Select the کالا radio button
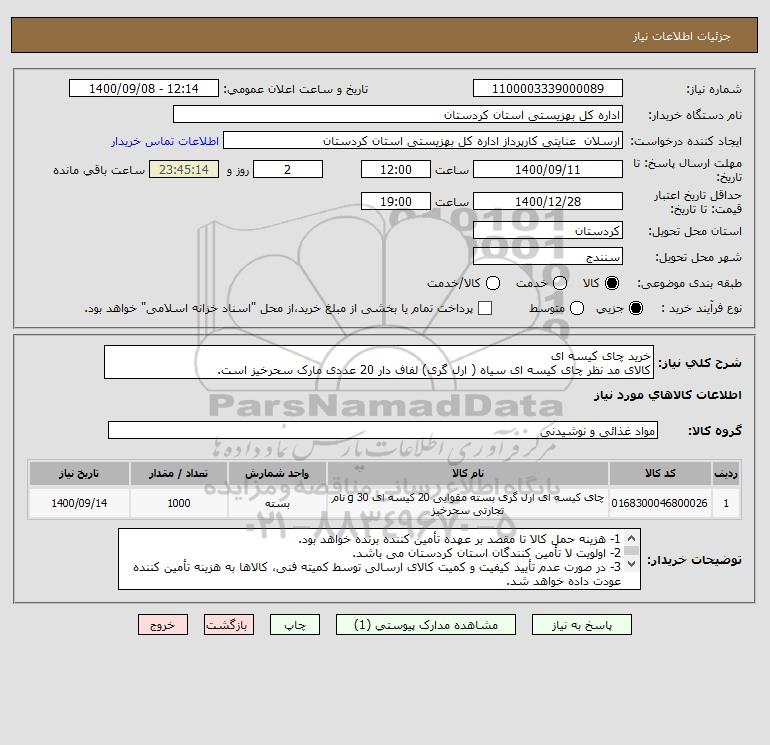770x745 pixels. [x=612, y=283]
